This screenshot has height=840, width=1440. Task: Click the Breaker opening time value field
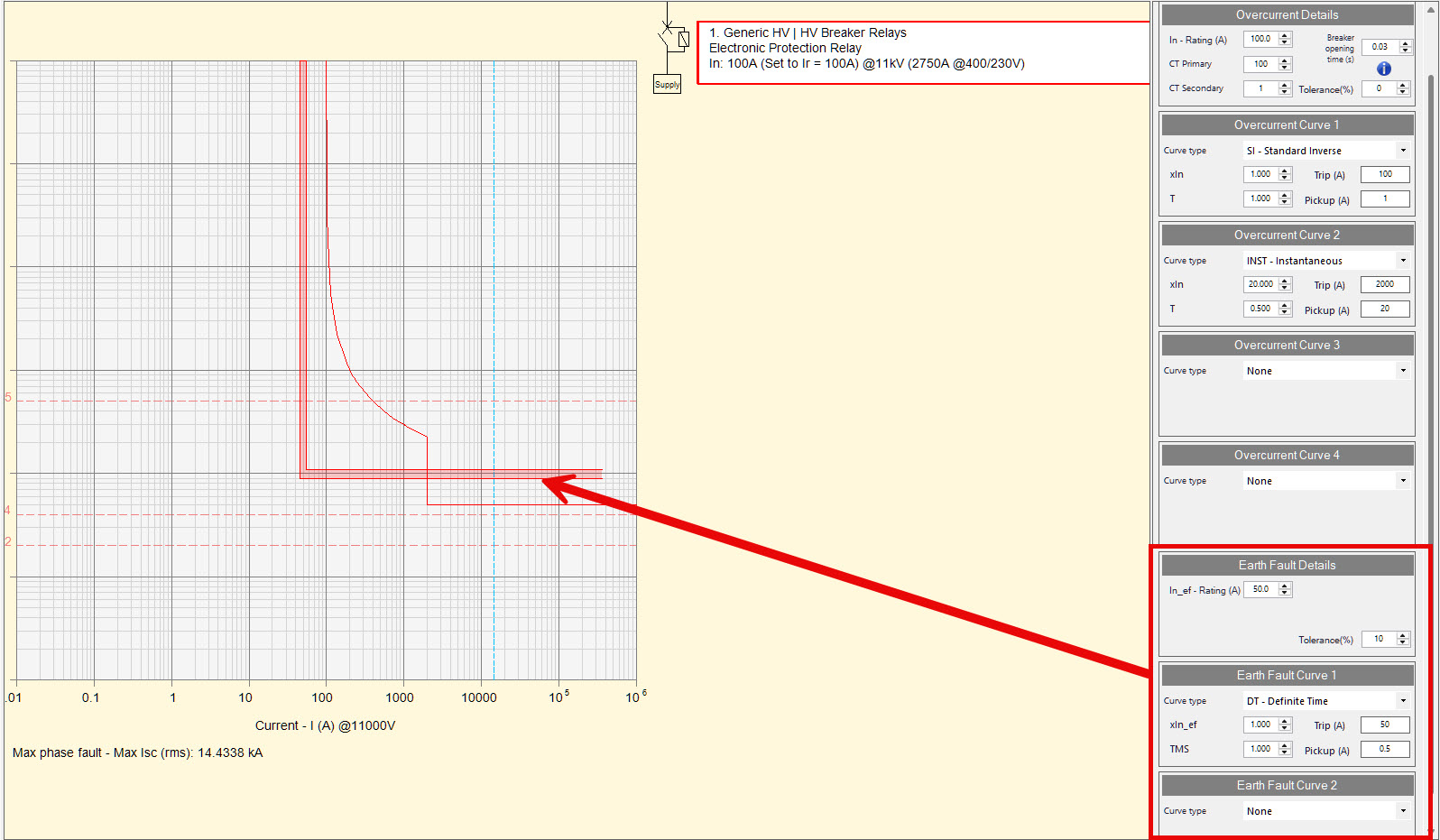pyautogui.click(x=1380, y=47)
